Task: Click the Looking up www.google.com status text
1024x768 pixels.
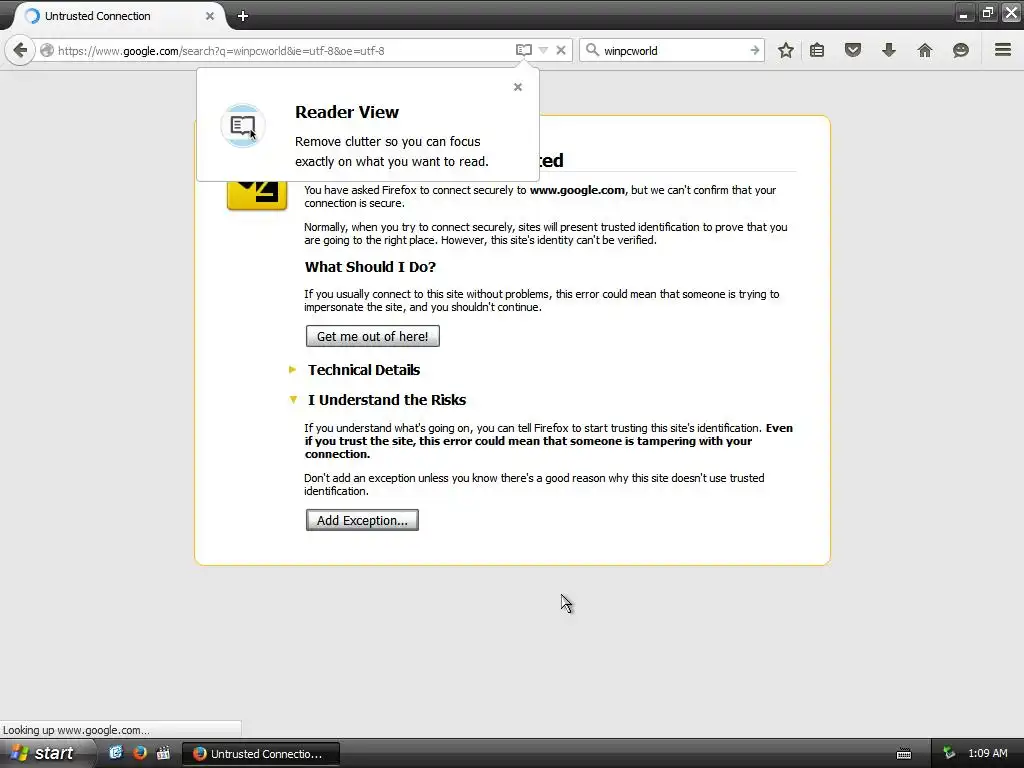Action: [76, 730]
